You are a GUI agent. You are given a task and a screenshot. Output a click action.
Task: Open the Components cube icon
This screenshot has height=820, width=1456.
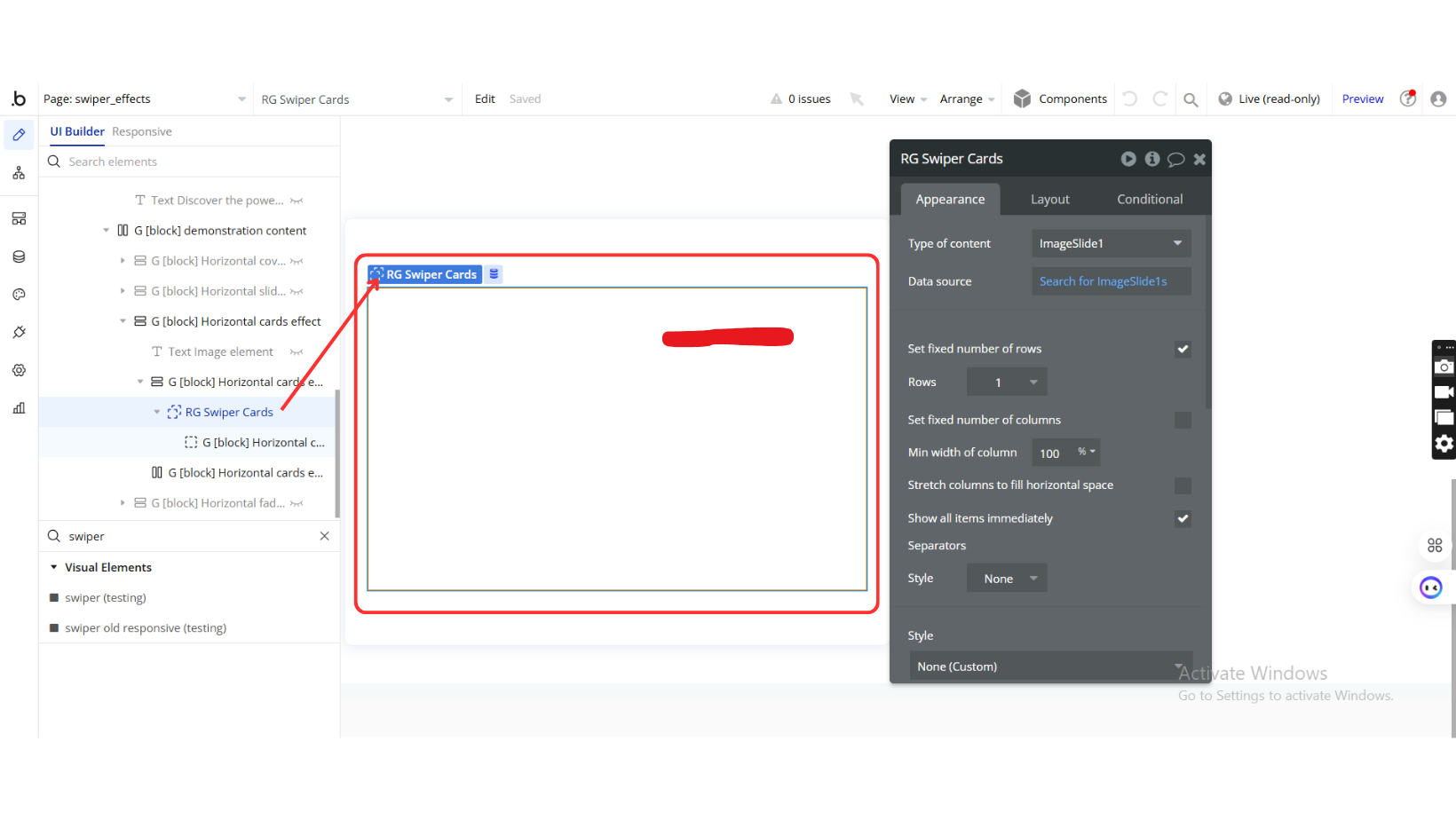[1022, 99]
